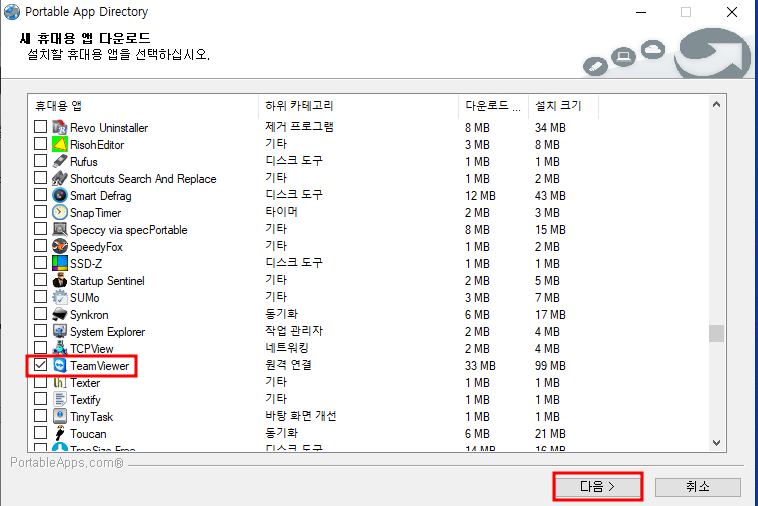758x506 pixels.
Task: Click the SSD-Z icon
Action: (59, 263)
